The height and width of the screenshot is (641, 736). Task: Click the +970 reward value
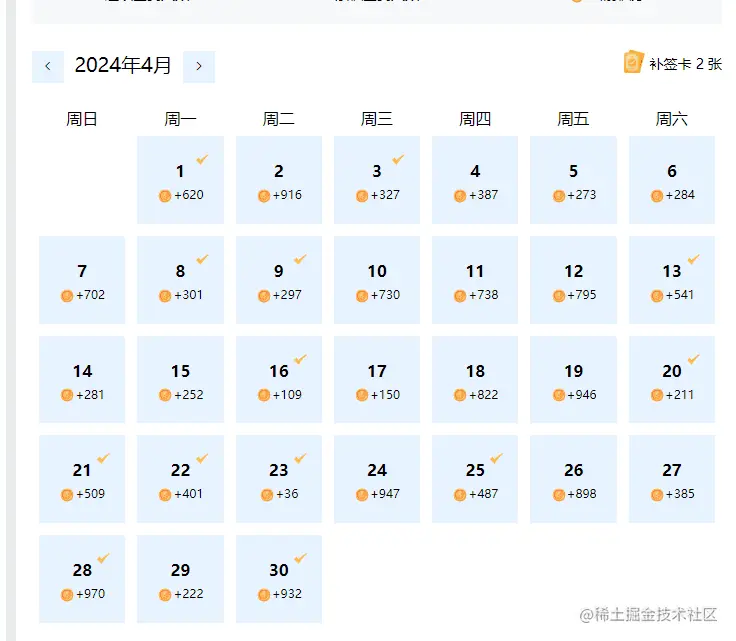pyautogui.click(x=91, y=594)
